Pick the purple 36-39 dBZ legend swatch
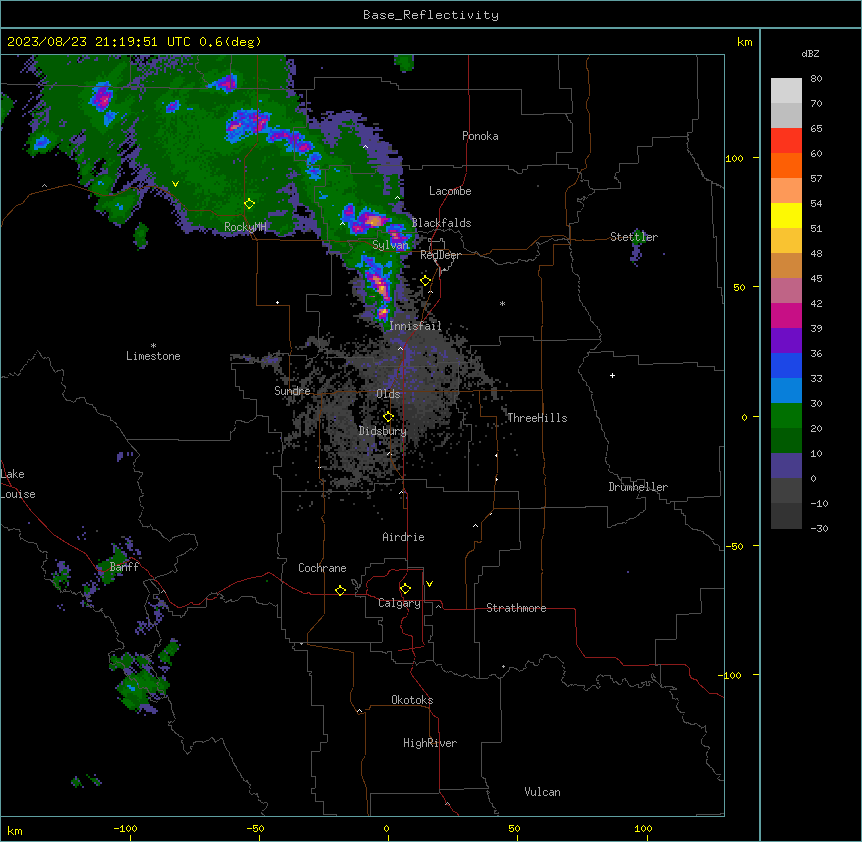Image resolution: width=862 pixels, height=842 pixels. 786,341
